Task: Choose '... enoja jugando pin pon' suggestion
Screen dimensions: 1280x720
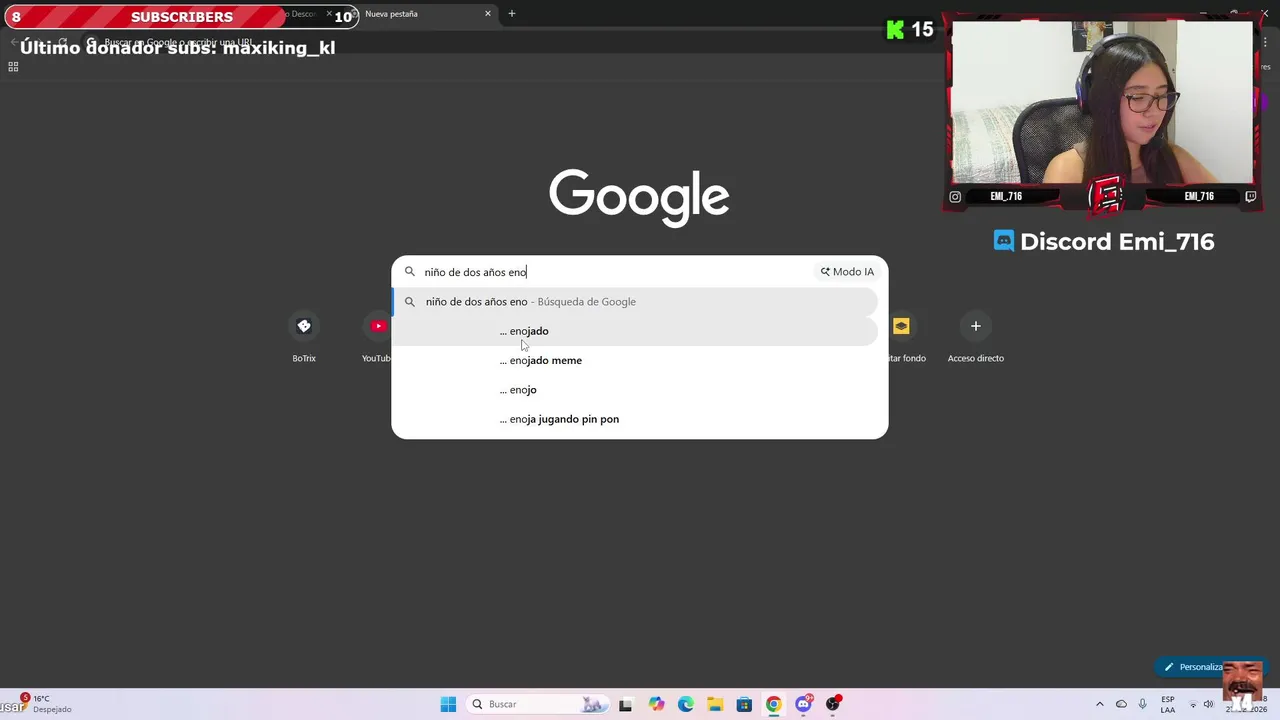Action: [x=636, y=419]
